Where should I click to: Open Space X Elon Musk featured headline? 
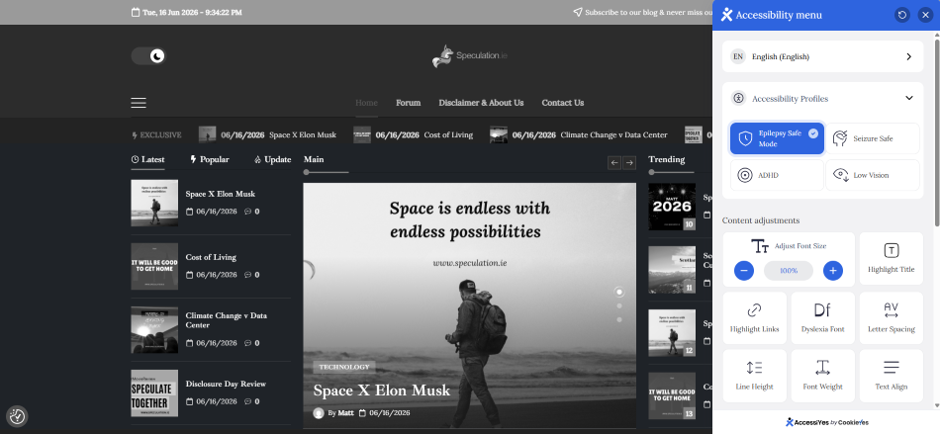point(381,390)
